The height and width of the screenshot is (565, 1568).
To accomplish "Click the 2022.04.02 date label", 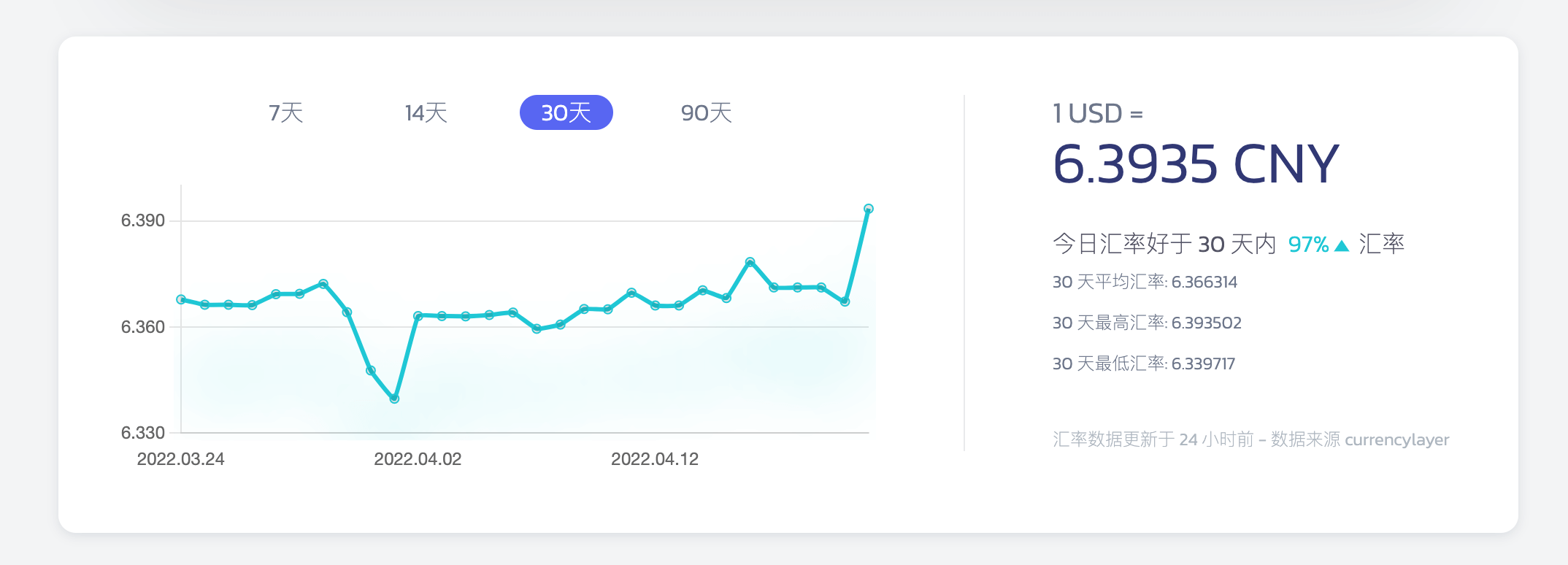I will click(x=418, y=459).
